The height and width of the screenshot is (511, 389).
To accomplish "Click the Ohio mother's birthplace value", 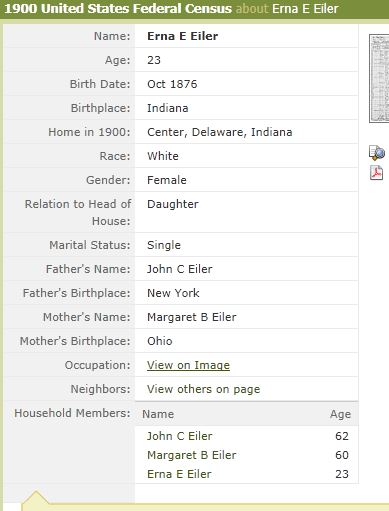I will tap(160, 341).
